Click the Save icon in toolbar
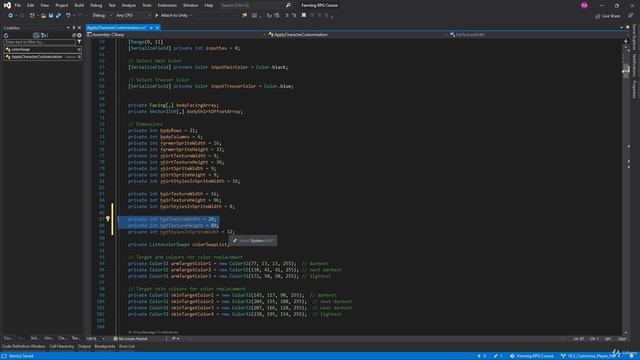 point(51,16)
